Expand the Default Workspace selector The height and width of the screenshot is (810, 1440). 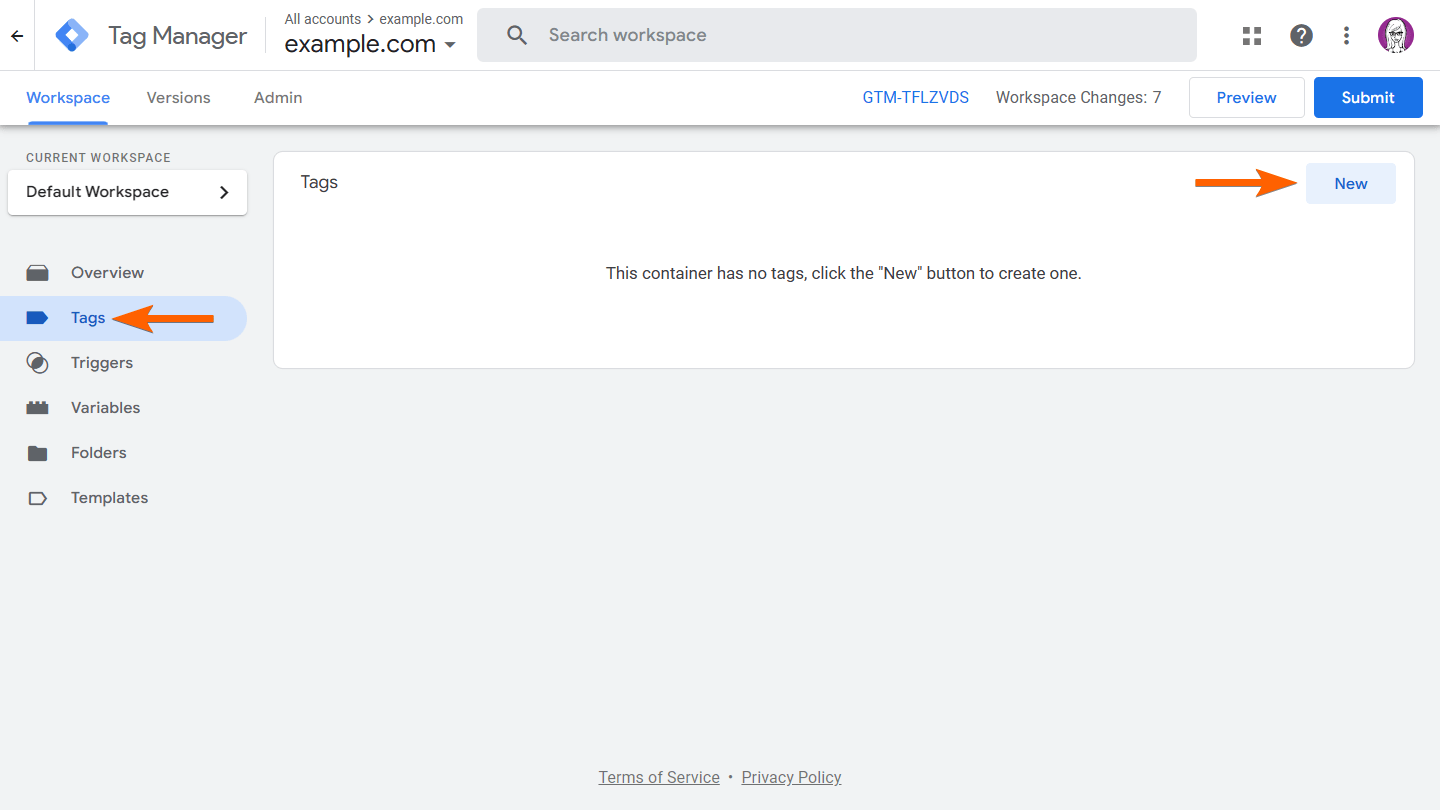click(x=127, y=192)
